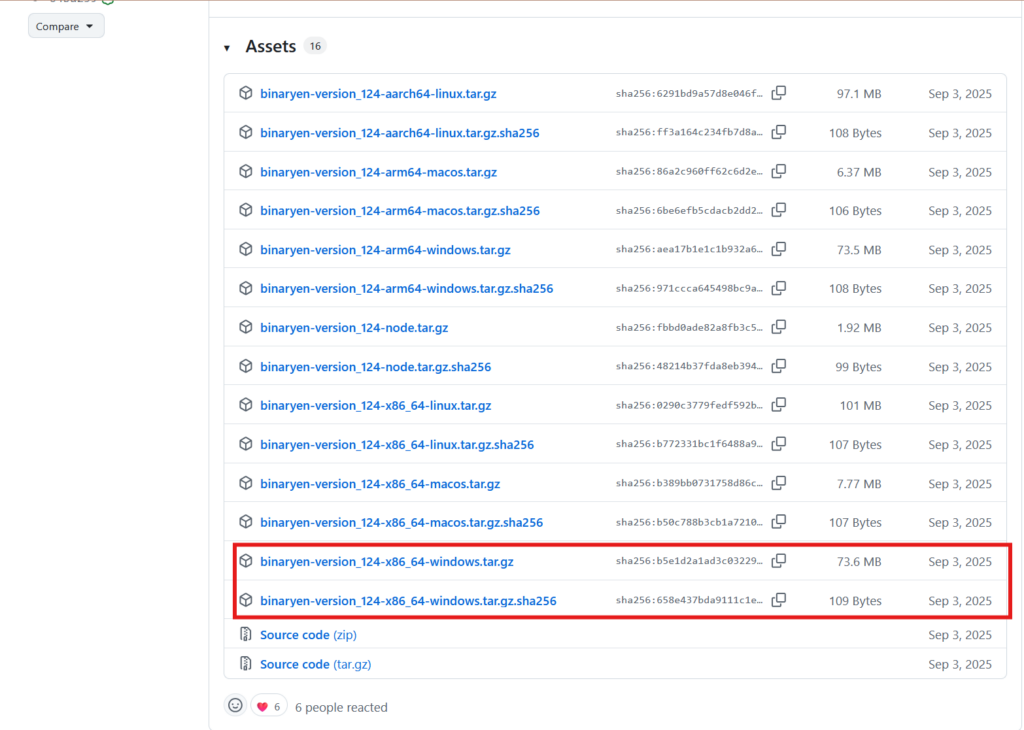Copy hash for x86_64-linux.tar.gz
1024x730 pixels.
pos(779,405)
